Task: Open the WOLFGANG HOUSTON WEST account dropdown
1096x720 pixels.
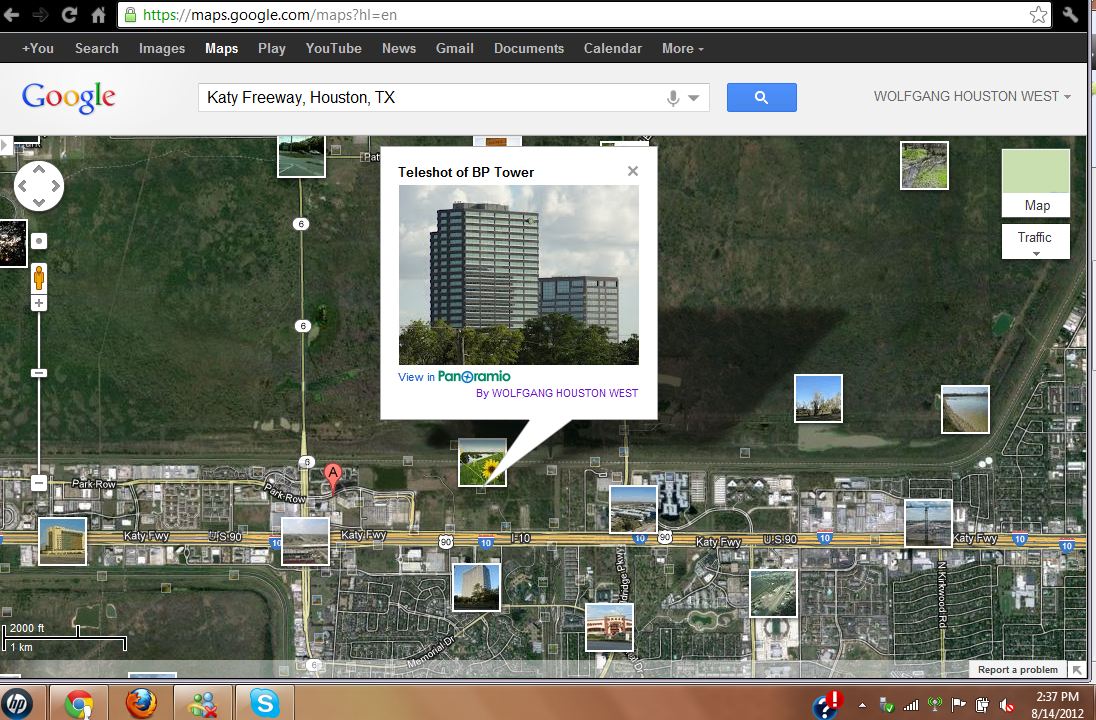Action: tap(972, 96)
